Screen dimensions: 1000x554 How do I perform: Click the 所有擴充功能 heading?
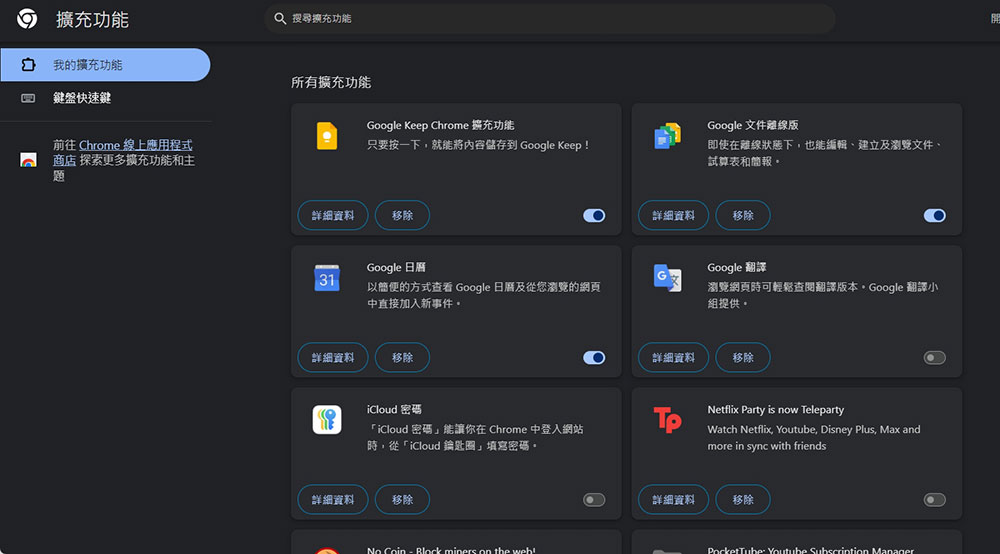pyautogui.click(x=331, y=82)
